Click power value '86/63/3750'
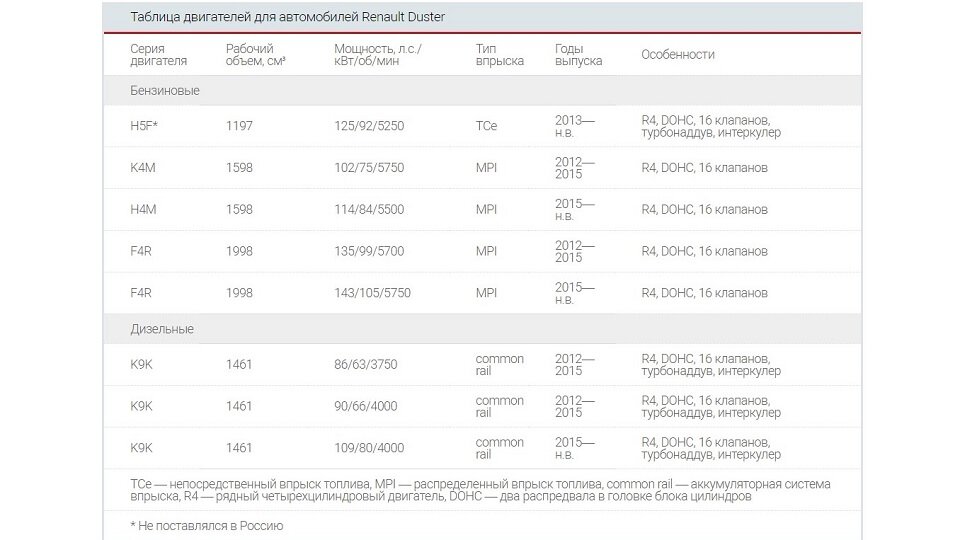This screenshot has width=960, height=540. (x=366, y=364)
